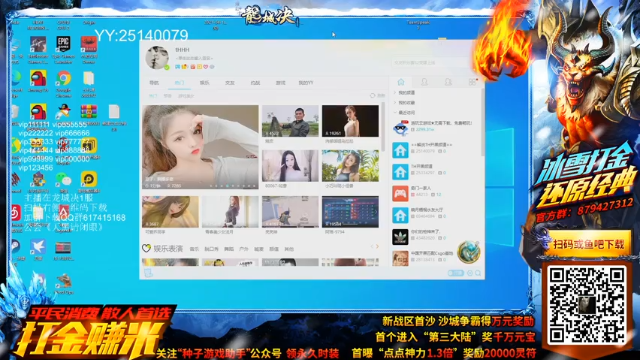Open the apps grid tab in the YY right panel
Viewport: 640px width, 360px height.
(472, 82)
